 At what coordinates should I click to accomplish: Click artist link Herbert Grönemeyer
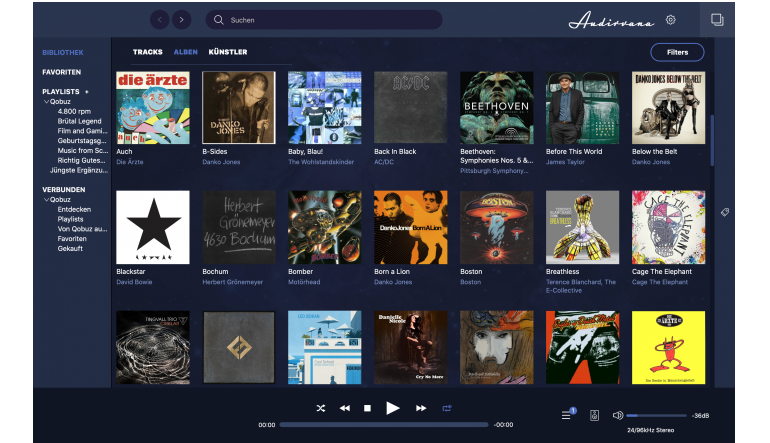click(x=232, y=282)
